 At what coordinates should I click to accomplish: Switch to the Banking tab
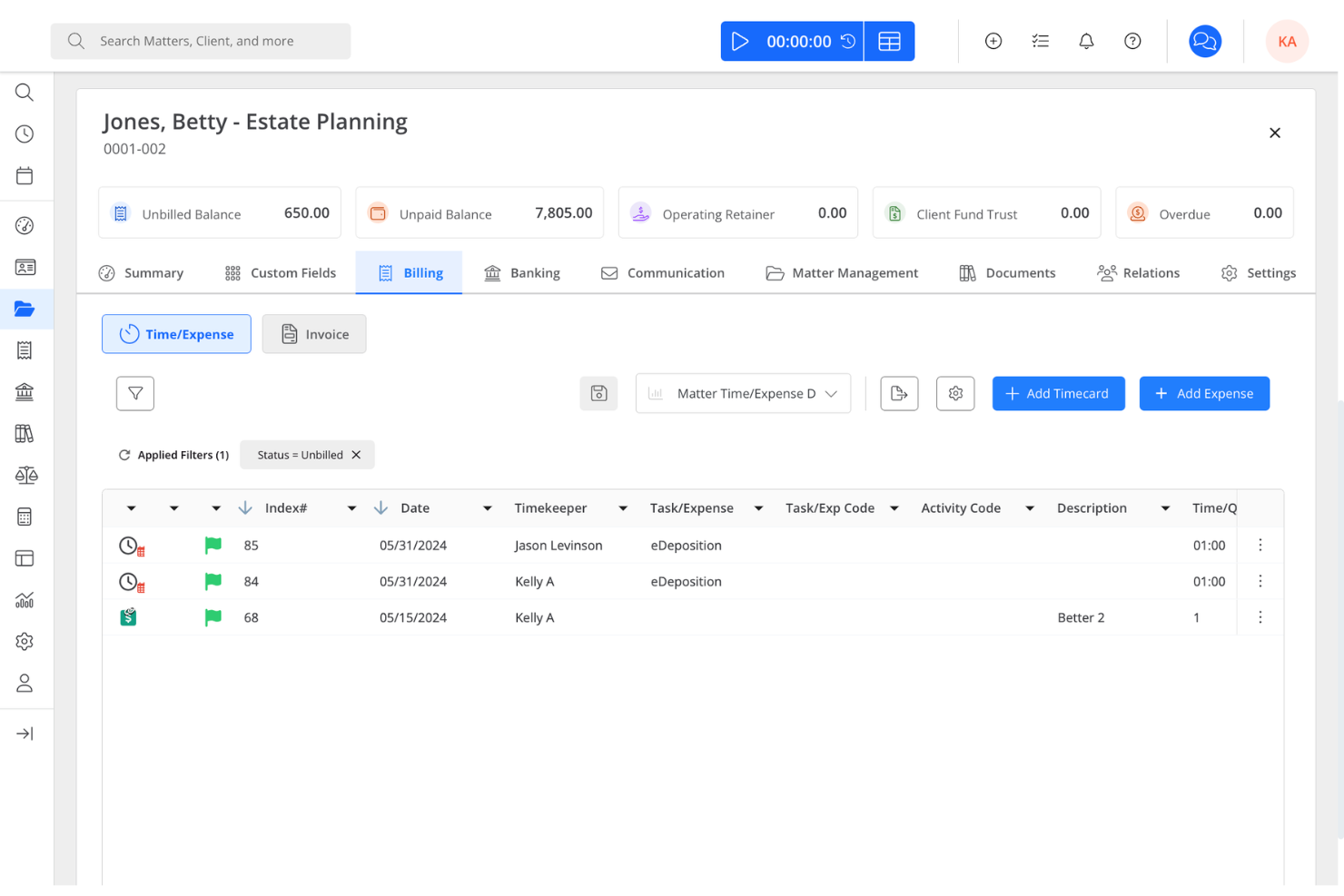point(522,272)
